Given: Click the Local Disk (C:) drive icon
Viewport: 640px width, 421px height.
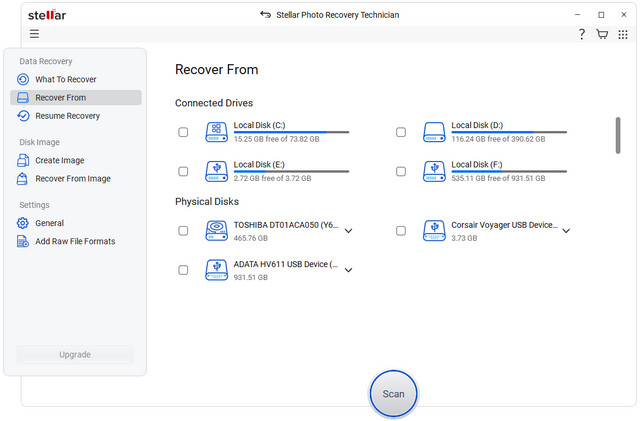Looking at the screenshot, I should (216, 131).
